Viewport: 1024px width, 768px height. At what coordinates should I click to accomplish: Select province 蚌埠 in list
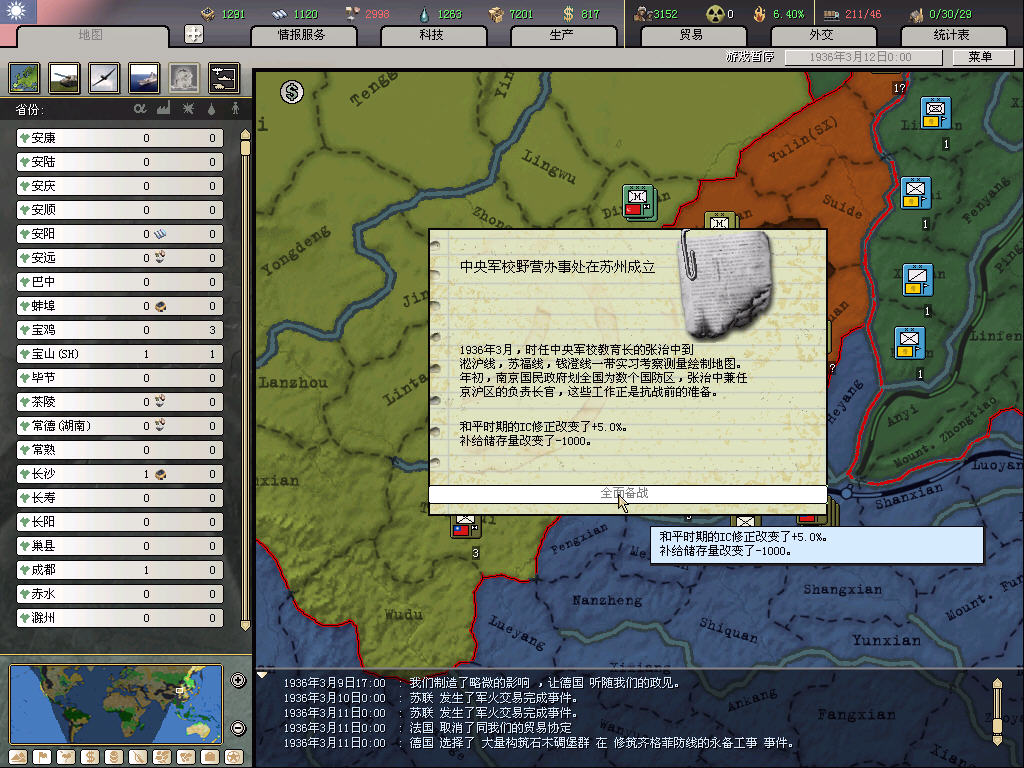[120, 306]
